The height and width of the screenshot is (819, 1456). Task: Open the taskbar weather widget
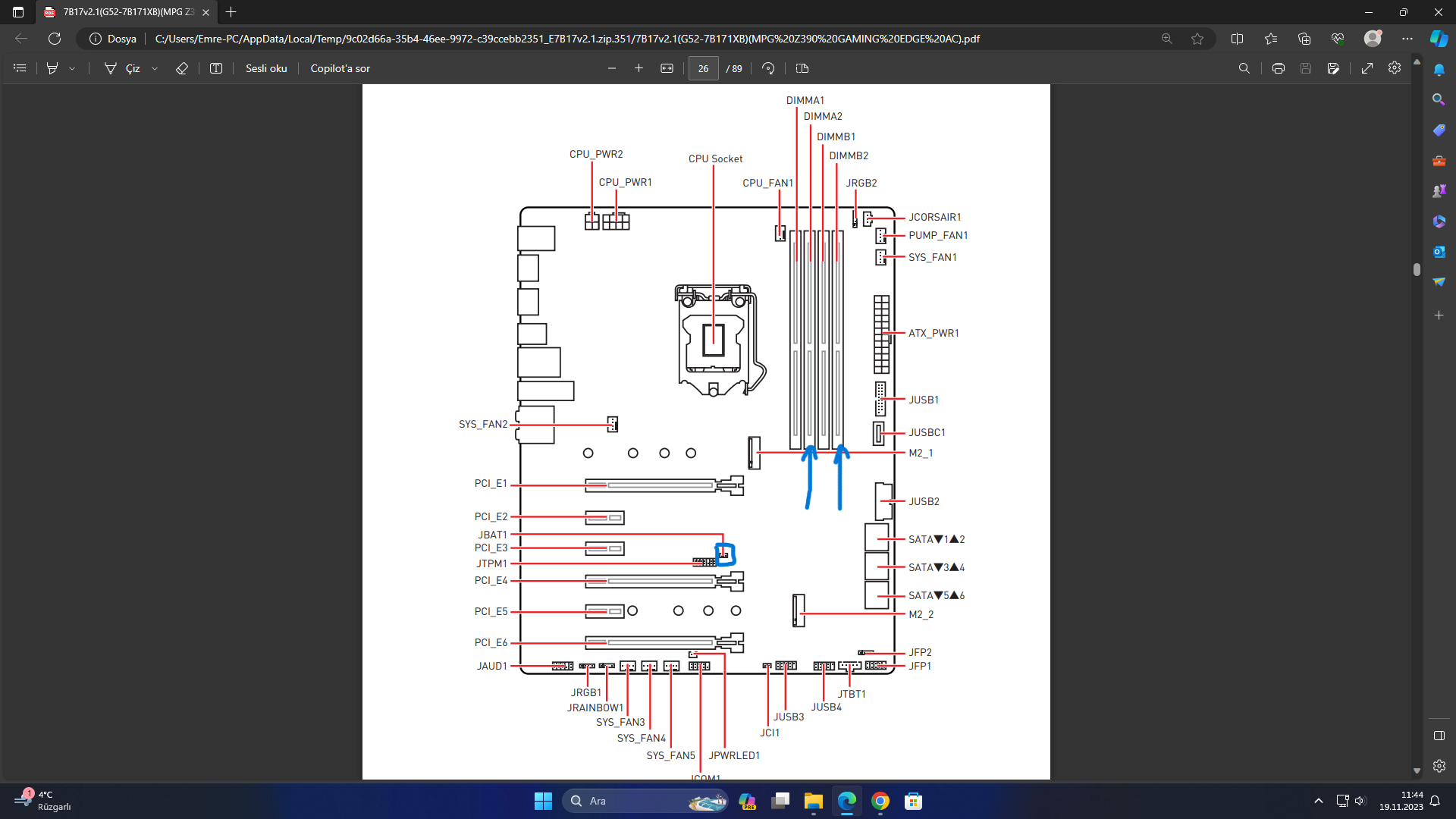tap(44, 801)
